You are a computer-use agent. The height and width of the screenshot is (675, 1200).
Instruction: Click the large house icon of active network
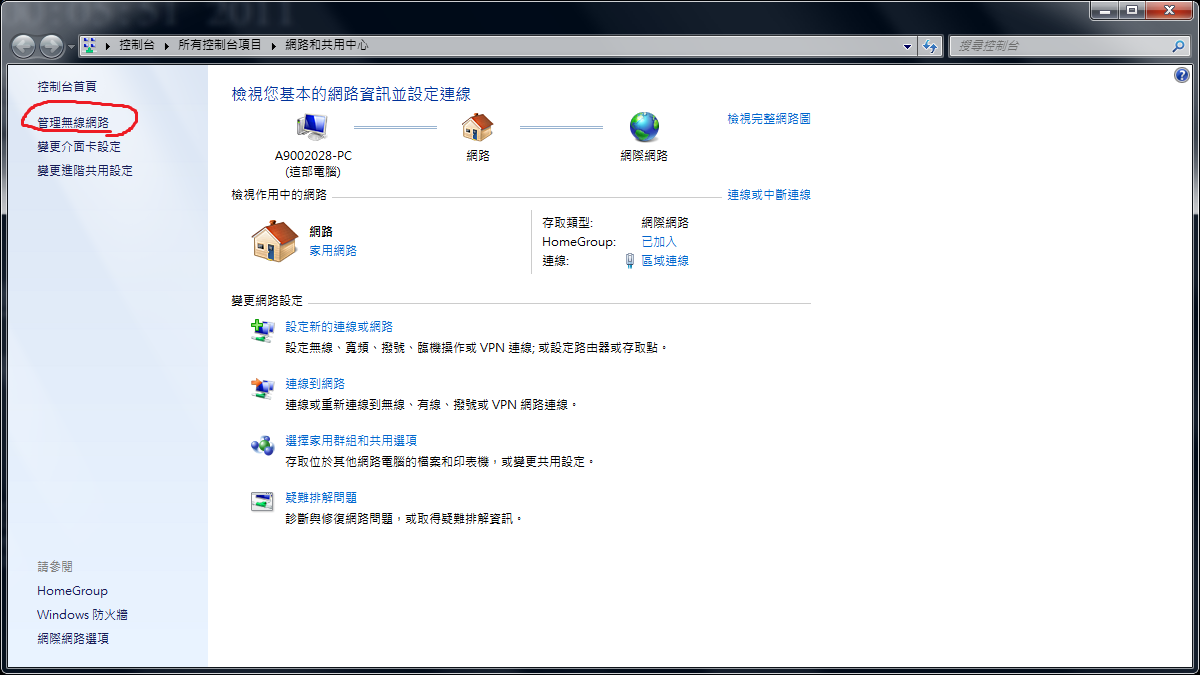tap(275, 241)
